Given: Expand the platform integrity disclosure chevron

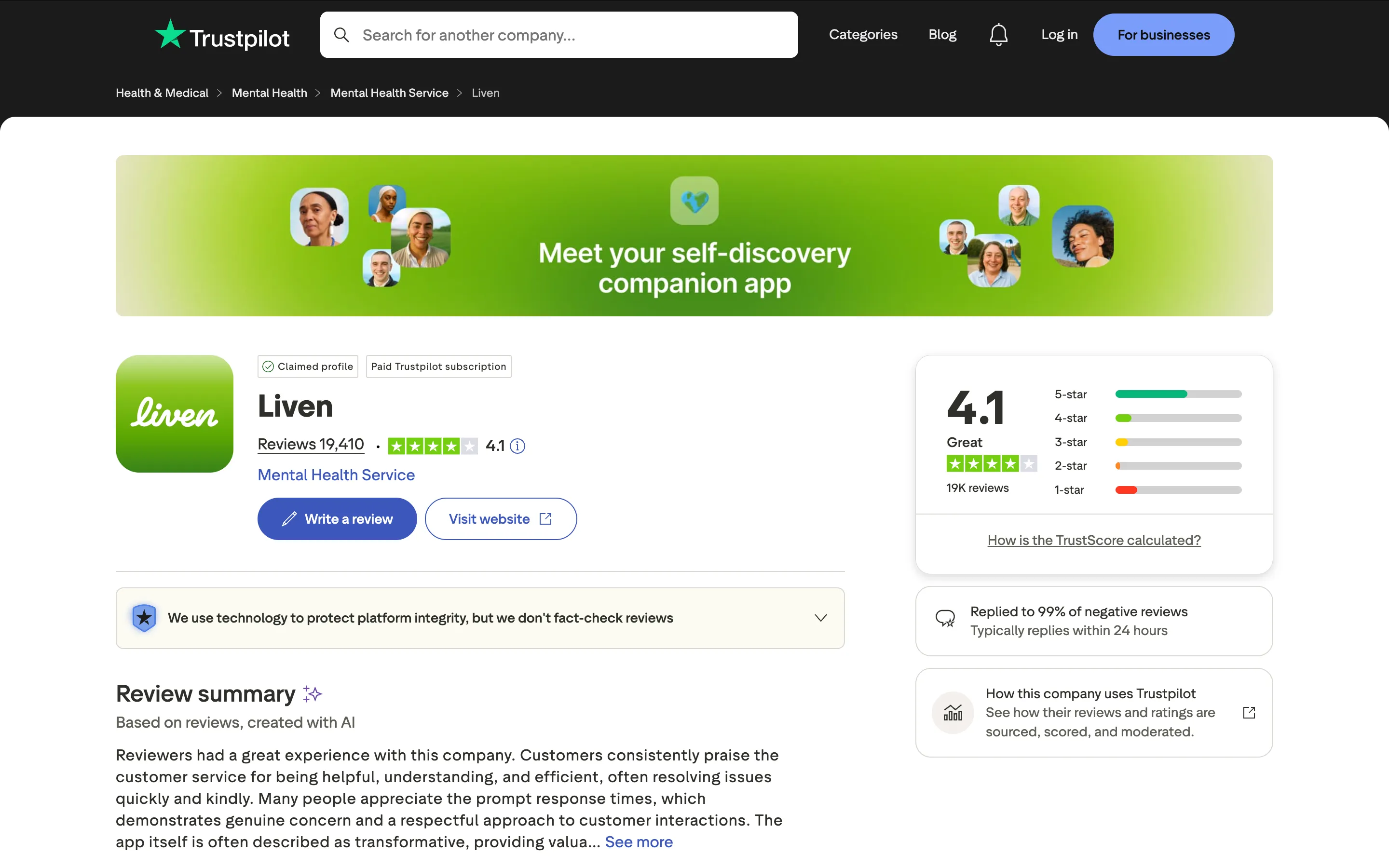Looking at the screenshot, I should pyautogui.click(x=820, y=618).
